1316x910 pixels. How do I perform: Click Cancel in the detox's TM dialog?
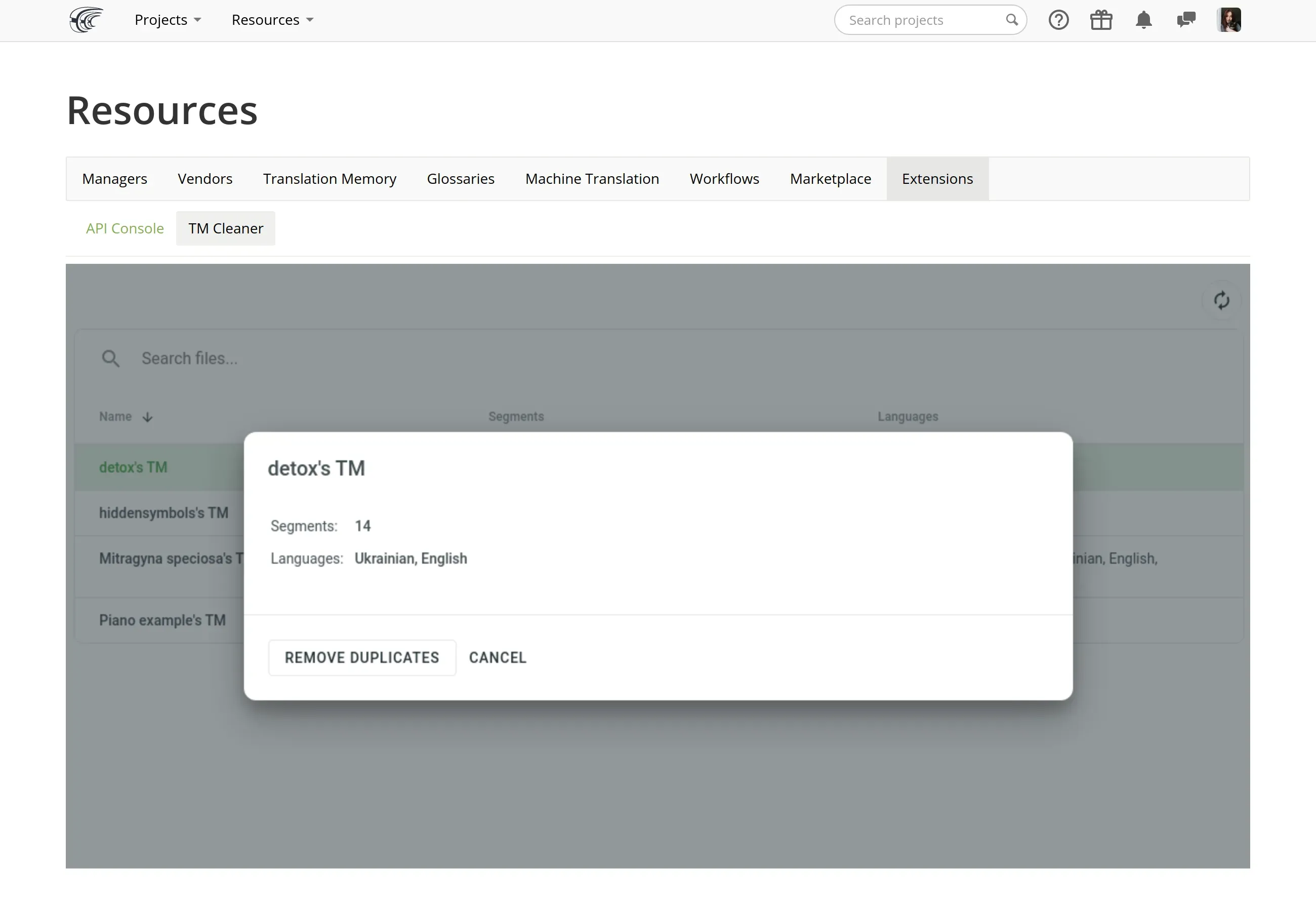[x=498, y=657]
